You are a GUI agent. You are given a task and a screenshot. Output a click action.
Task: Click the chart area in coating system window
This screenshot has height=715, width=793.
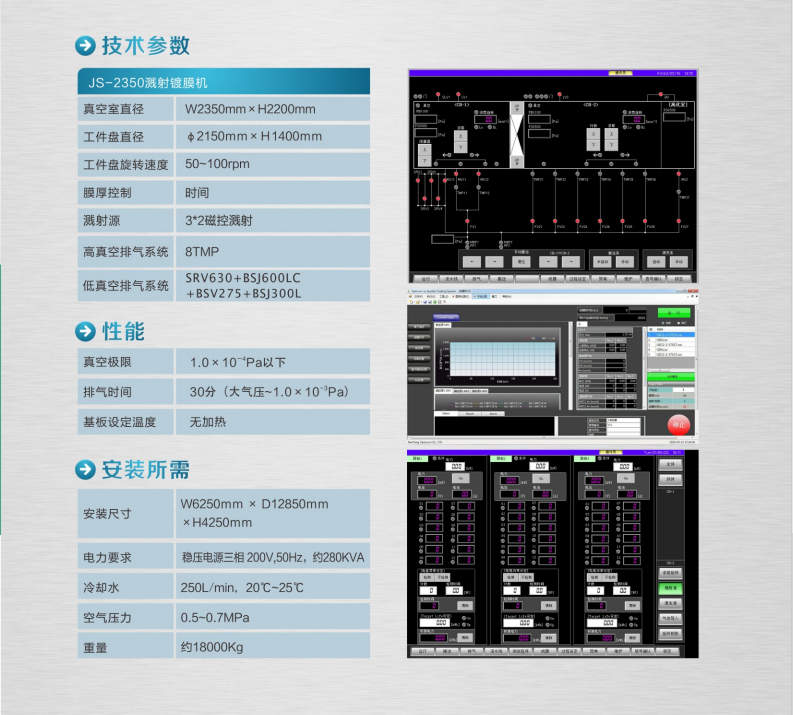pos(503,359)
